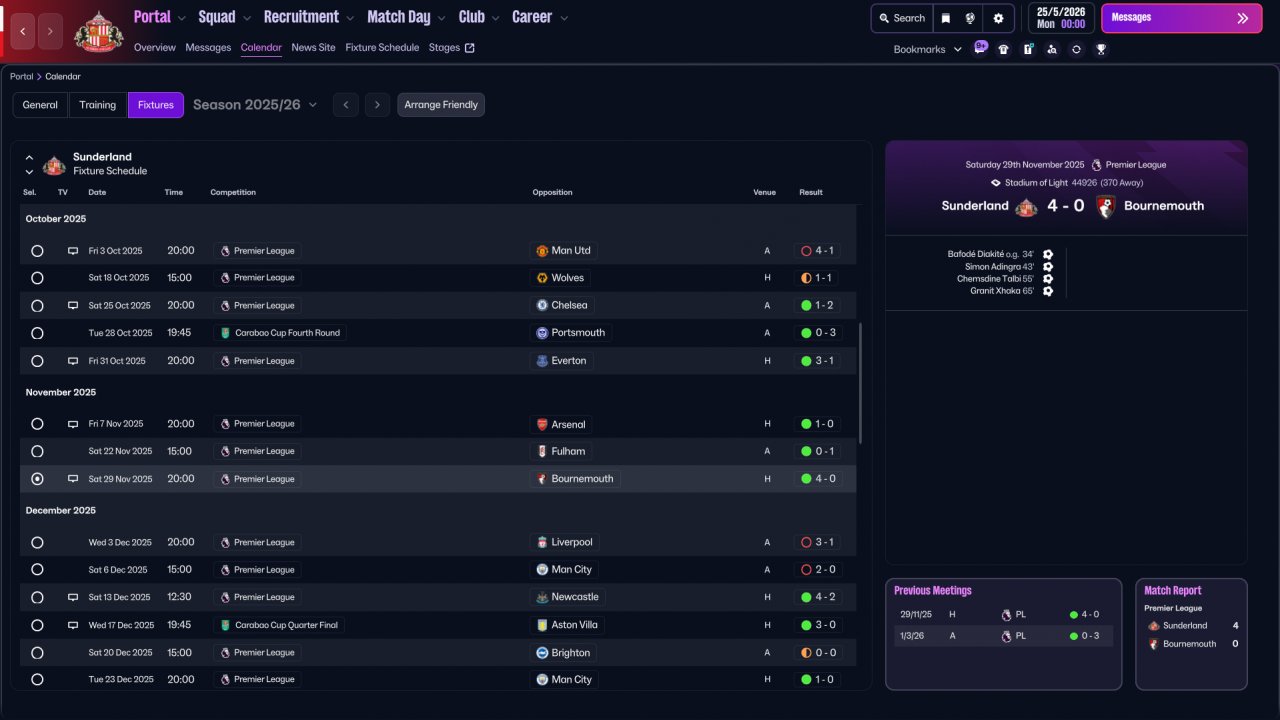
Task: Expand the Recruitment menu chevron
Action: (349, 18)
